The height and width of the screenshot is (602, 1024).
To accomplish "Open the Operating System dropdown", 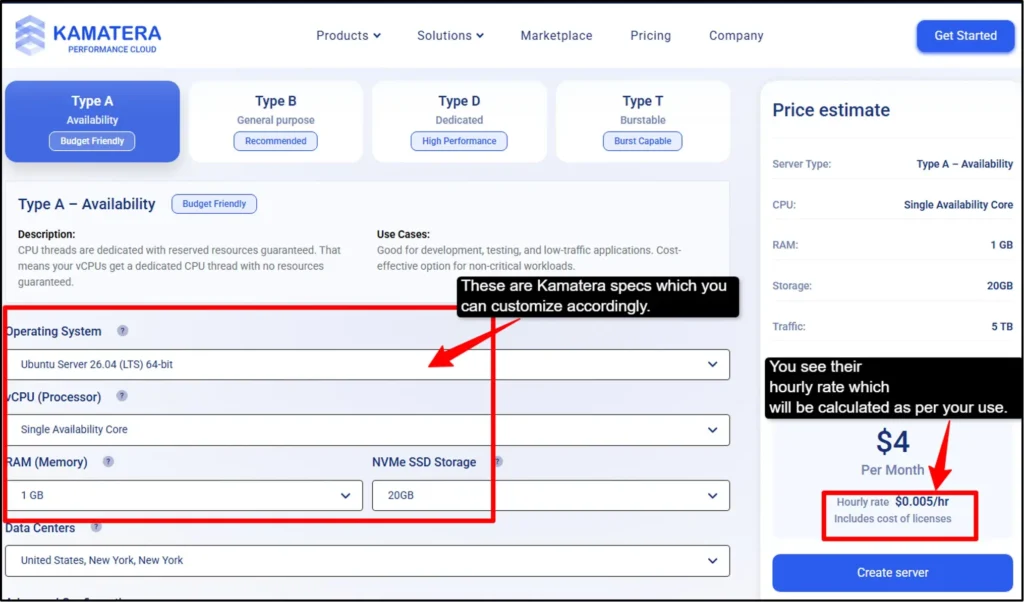I will (x=367, y=364).
